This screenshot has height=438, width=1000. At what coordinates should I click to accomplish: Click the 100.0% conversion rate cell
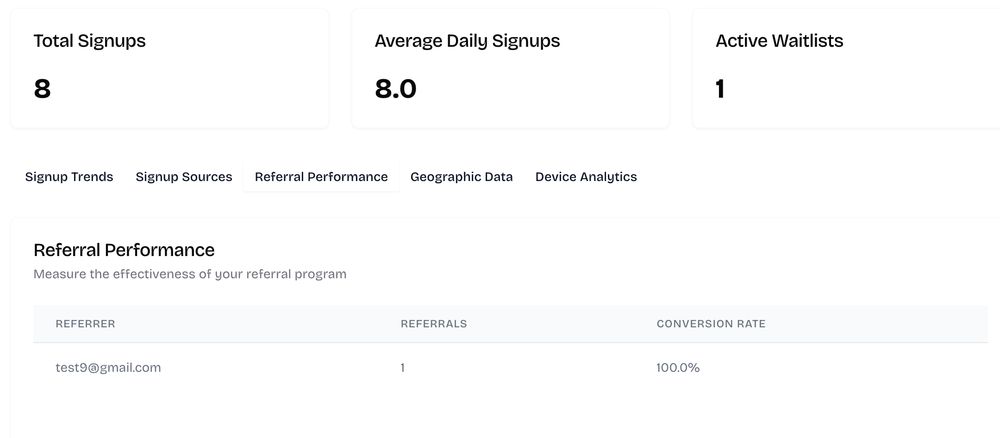point(678,368)
